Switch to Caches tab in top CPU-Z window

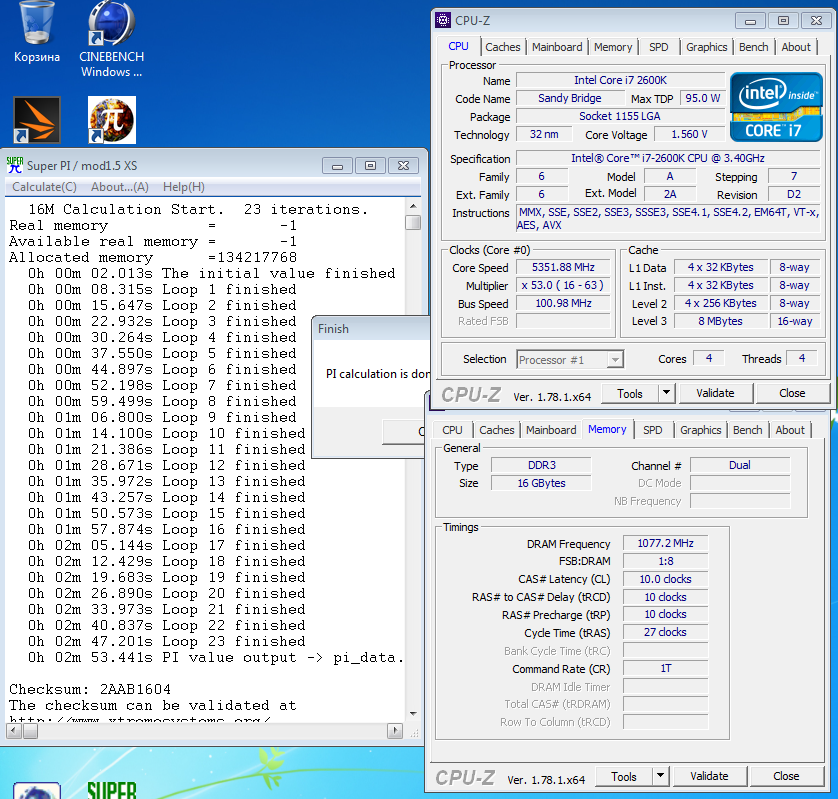[502, 47]
